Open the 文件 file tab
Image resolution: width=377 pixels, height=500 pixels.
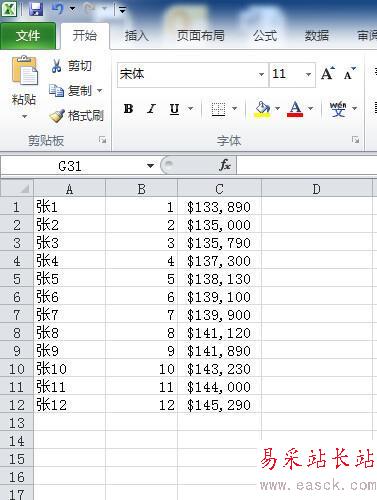point(28,36)
